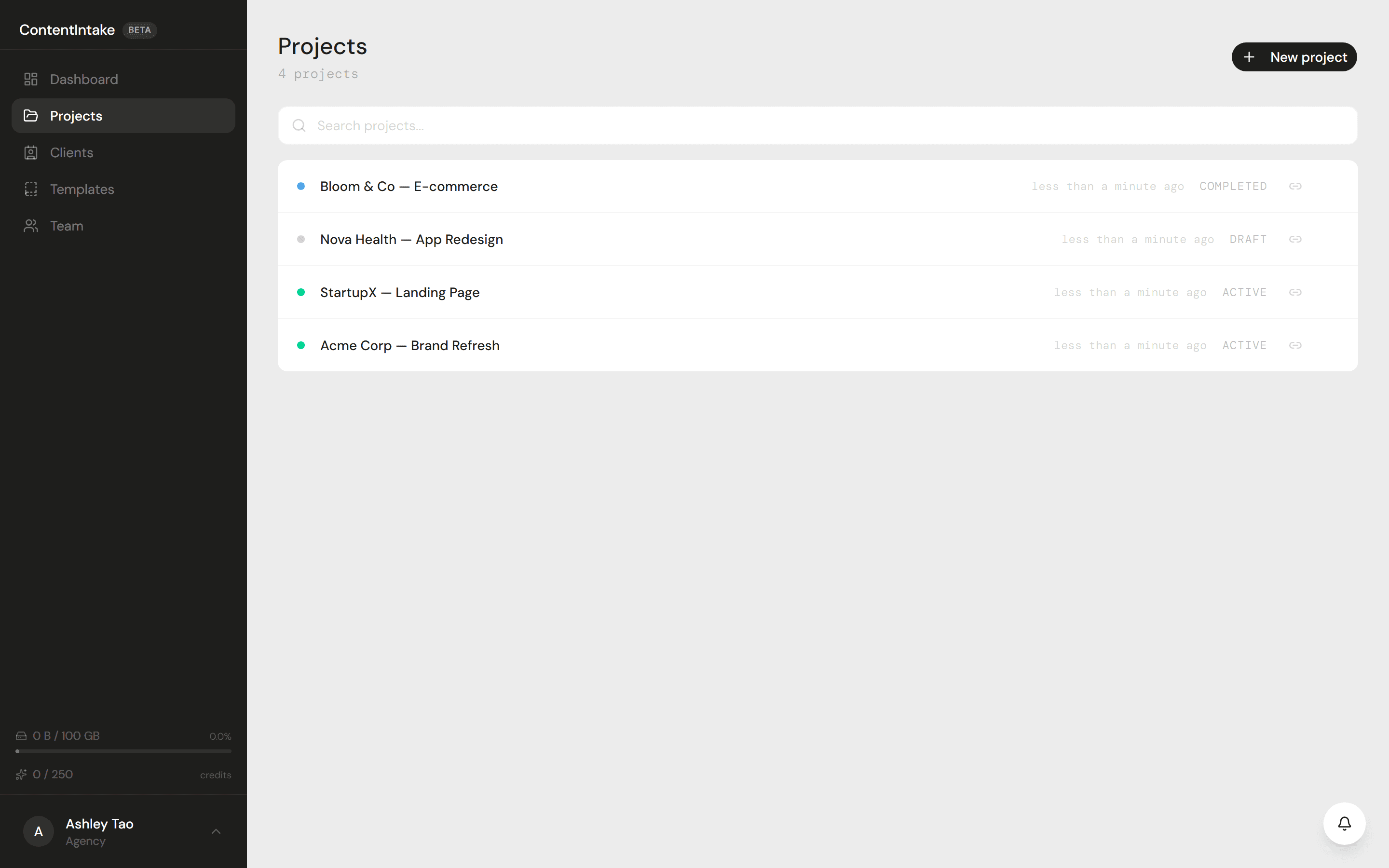Create a New project
This screenshot has width=1389, height=868.
[1294, 57]
